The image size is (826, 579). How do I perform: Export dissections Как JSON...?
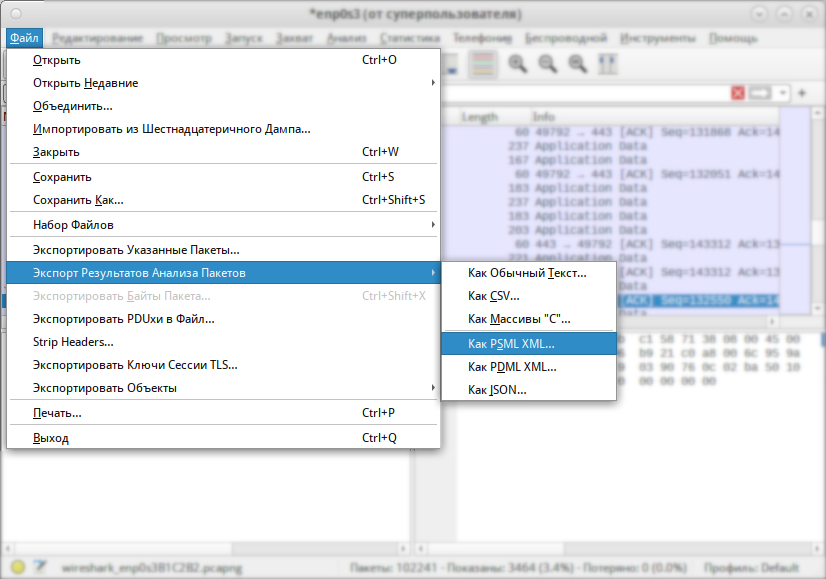click(529, 390)
